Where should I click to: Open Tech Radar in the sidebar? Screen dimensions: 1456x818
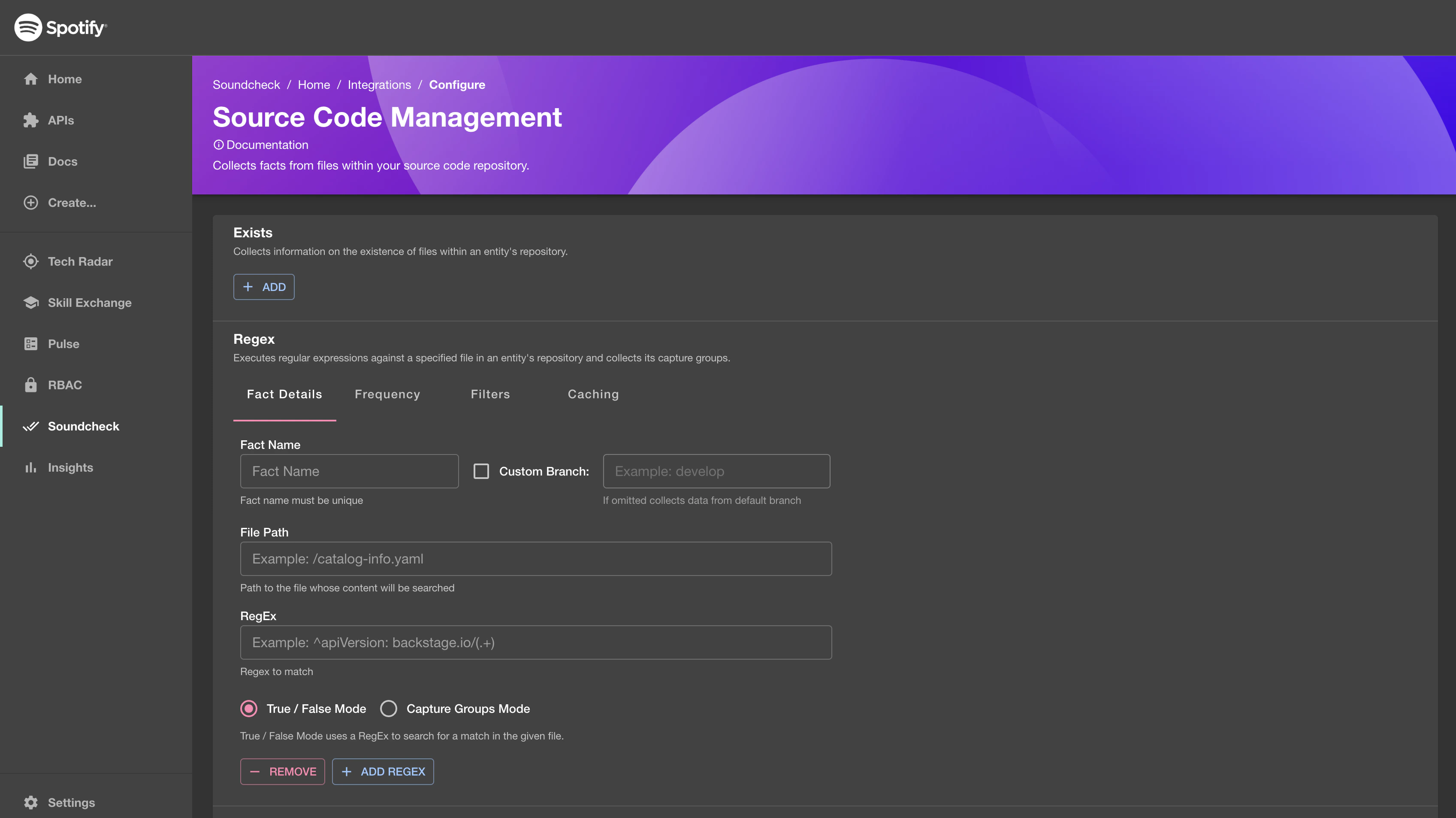tap(96, 262)
